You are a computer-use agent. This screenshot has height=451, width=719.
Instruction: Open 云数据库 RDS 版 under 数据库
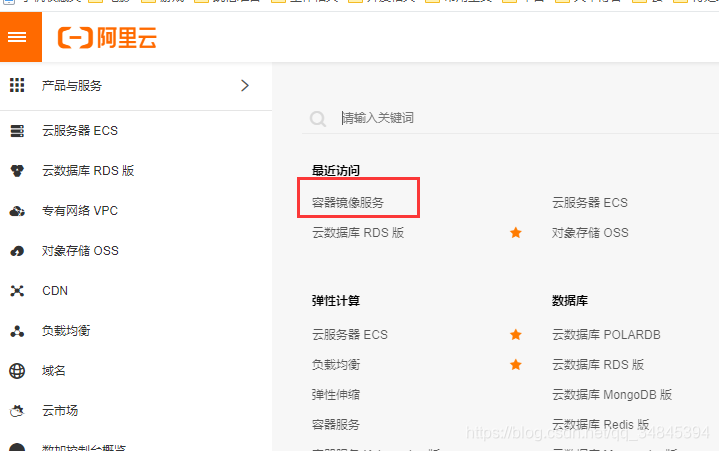(x=598, y=365)
